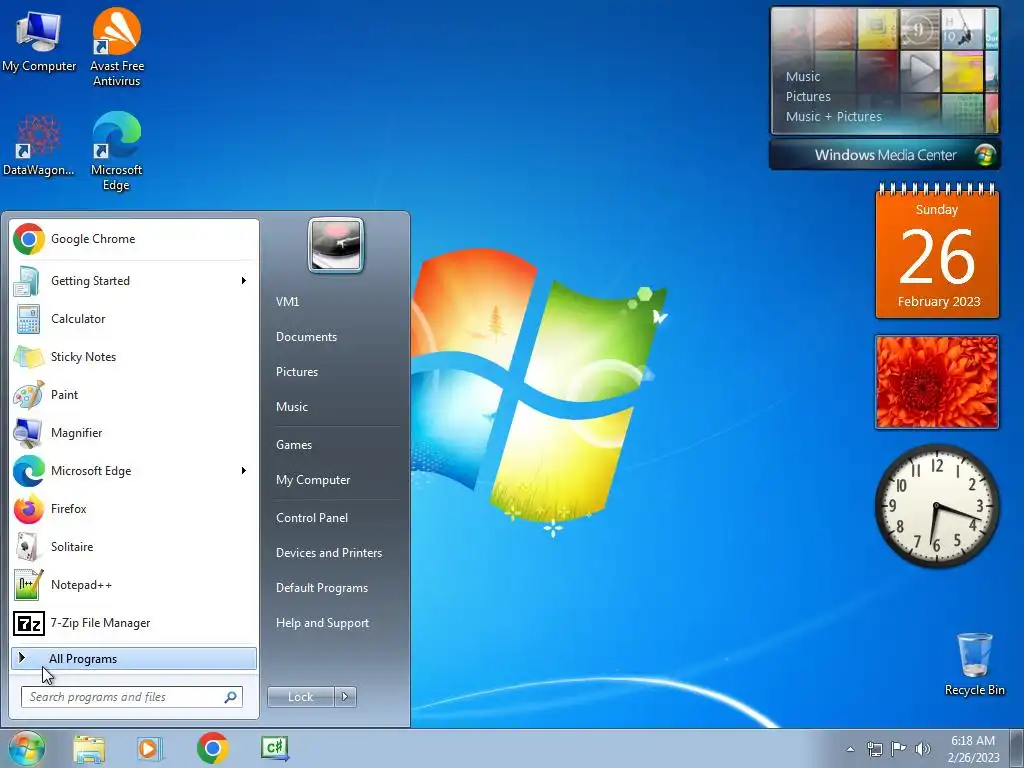The width and height of the screenshot is (1024, 768).
Task: Click the search magnifier icon in Start menu
Action: point(231,697)
